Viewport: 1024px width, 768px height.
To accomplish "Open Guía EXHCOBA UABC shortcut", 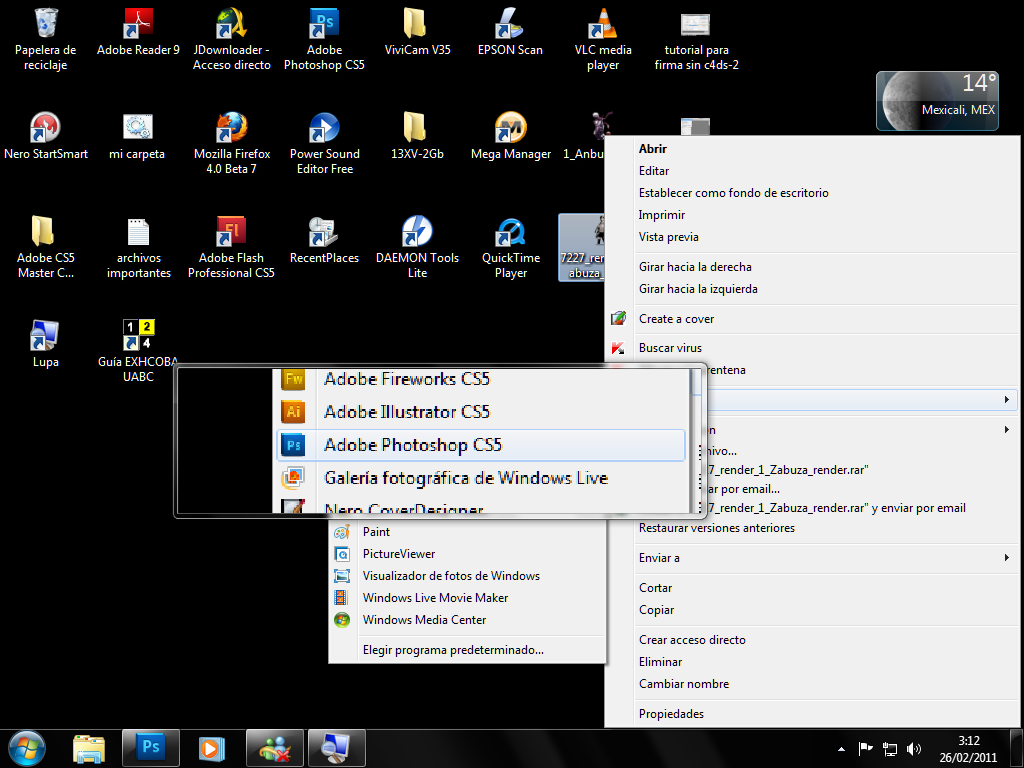I will 138,351.
